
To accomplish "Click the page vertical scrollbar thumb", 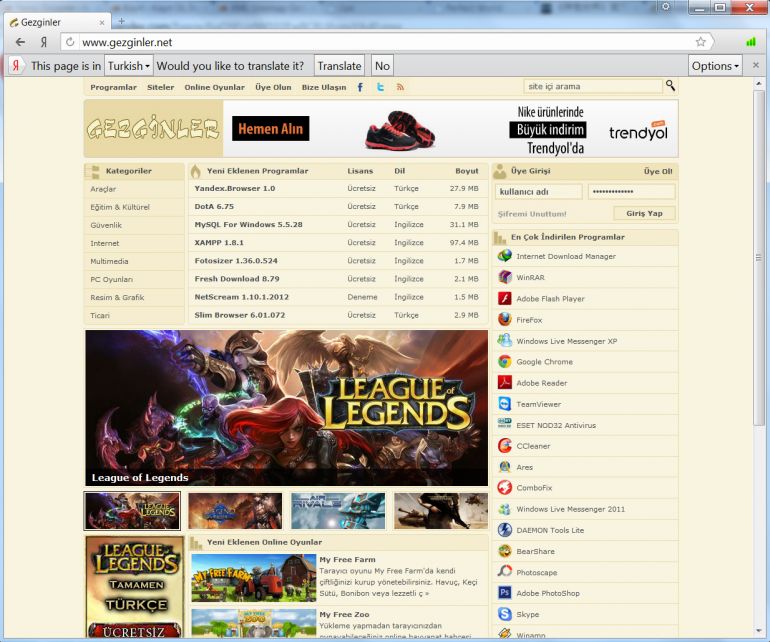I will pos(759,258).
